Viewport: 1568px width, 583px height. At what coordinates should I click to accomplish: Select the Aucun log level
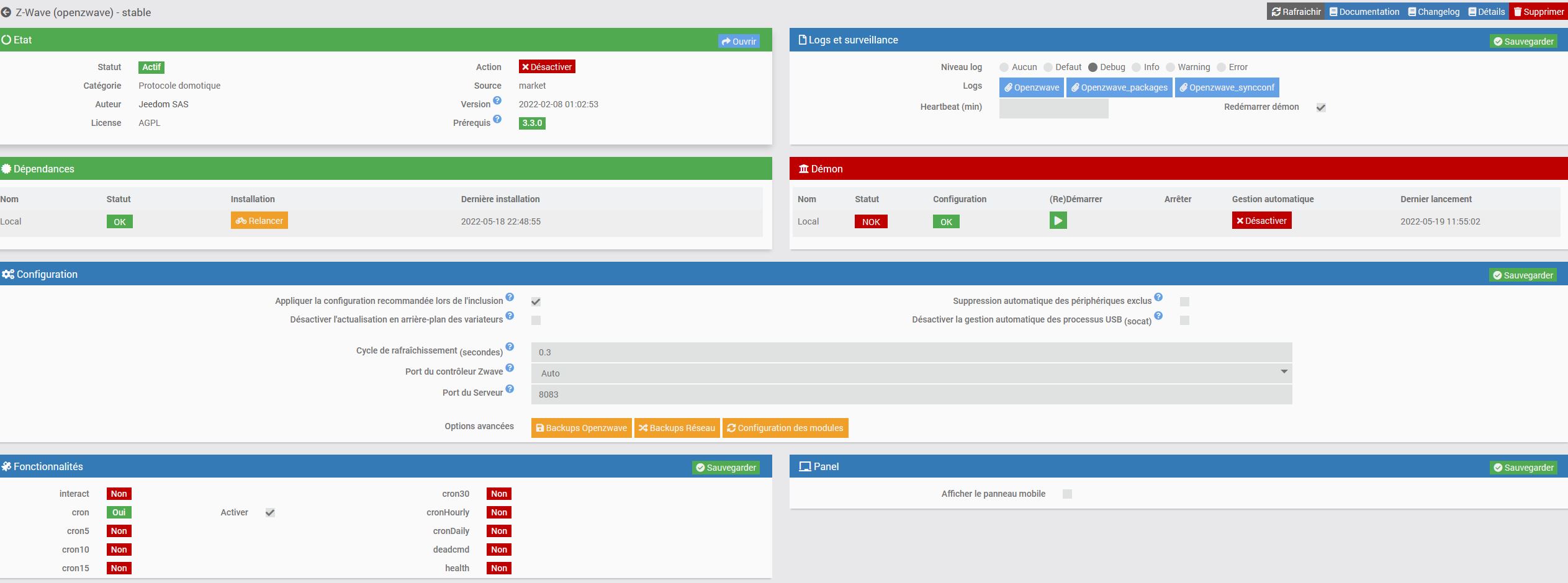tap(1004, 67)
